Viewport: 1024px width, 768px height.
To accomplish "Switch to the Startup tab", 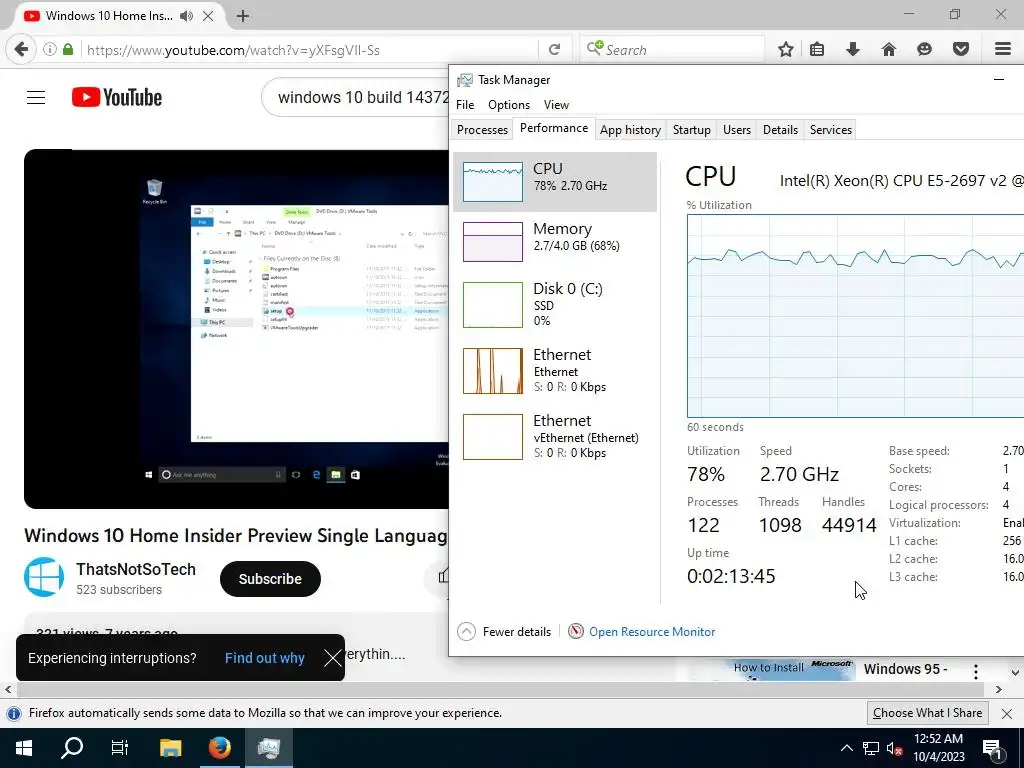I will point(692,129).
